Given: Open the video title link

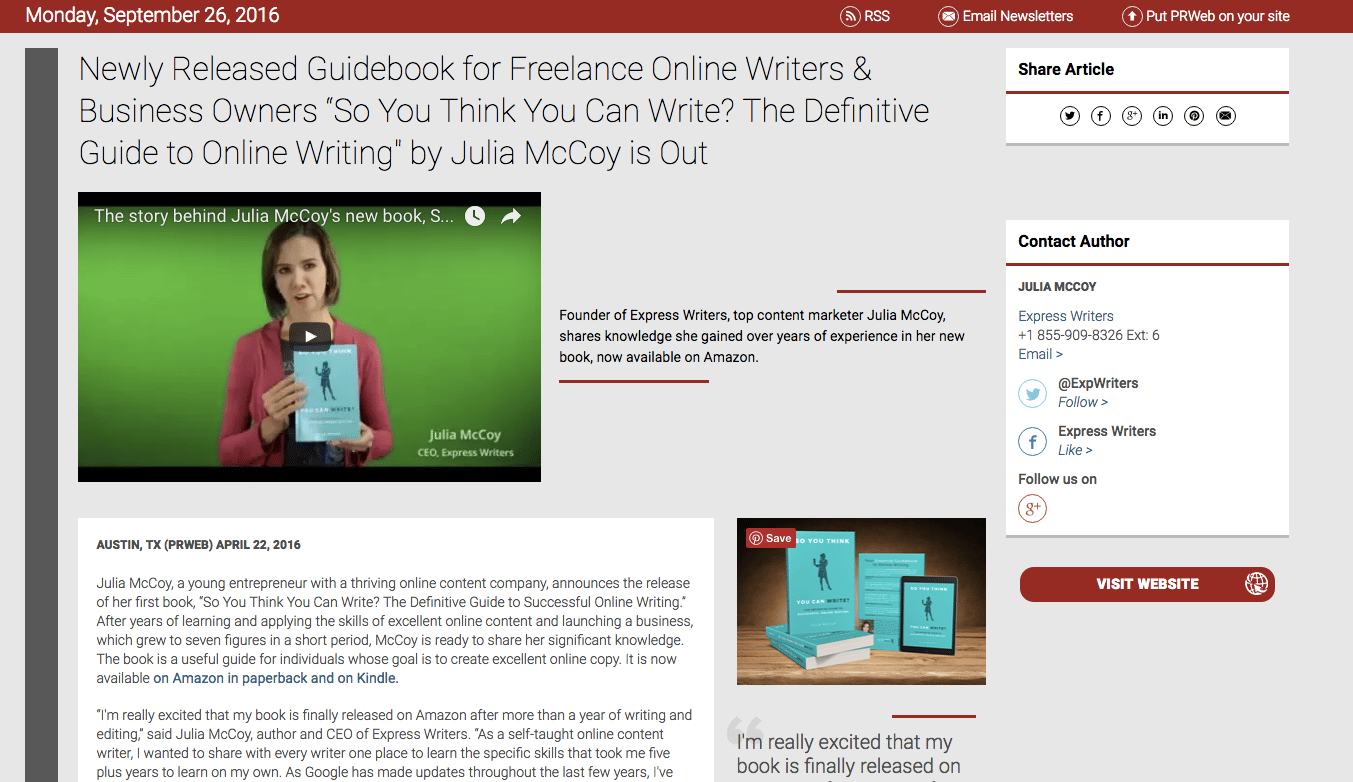Looking at the screenshot, I should coord(274,216).
